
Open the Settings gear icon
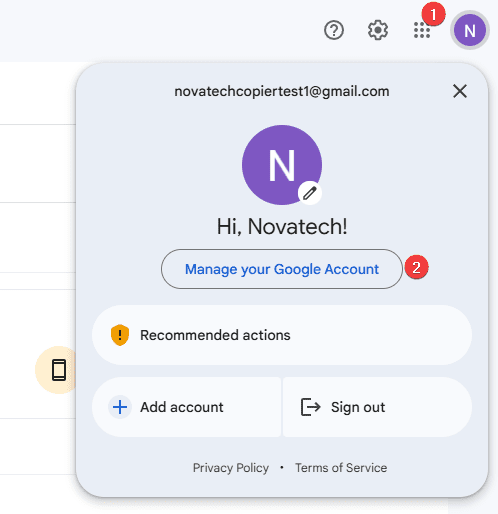coord(378,30)
